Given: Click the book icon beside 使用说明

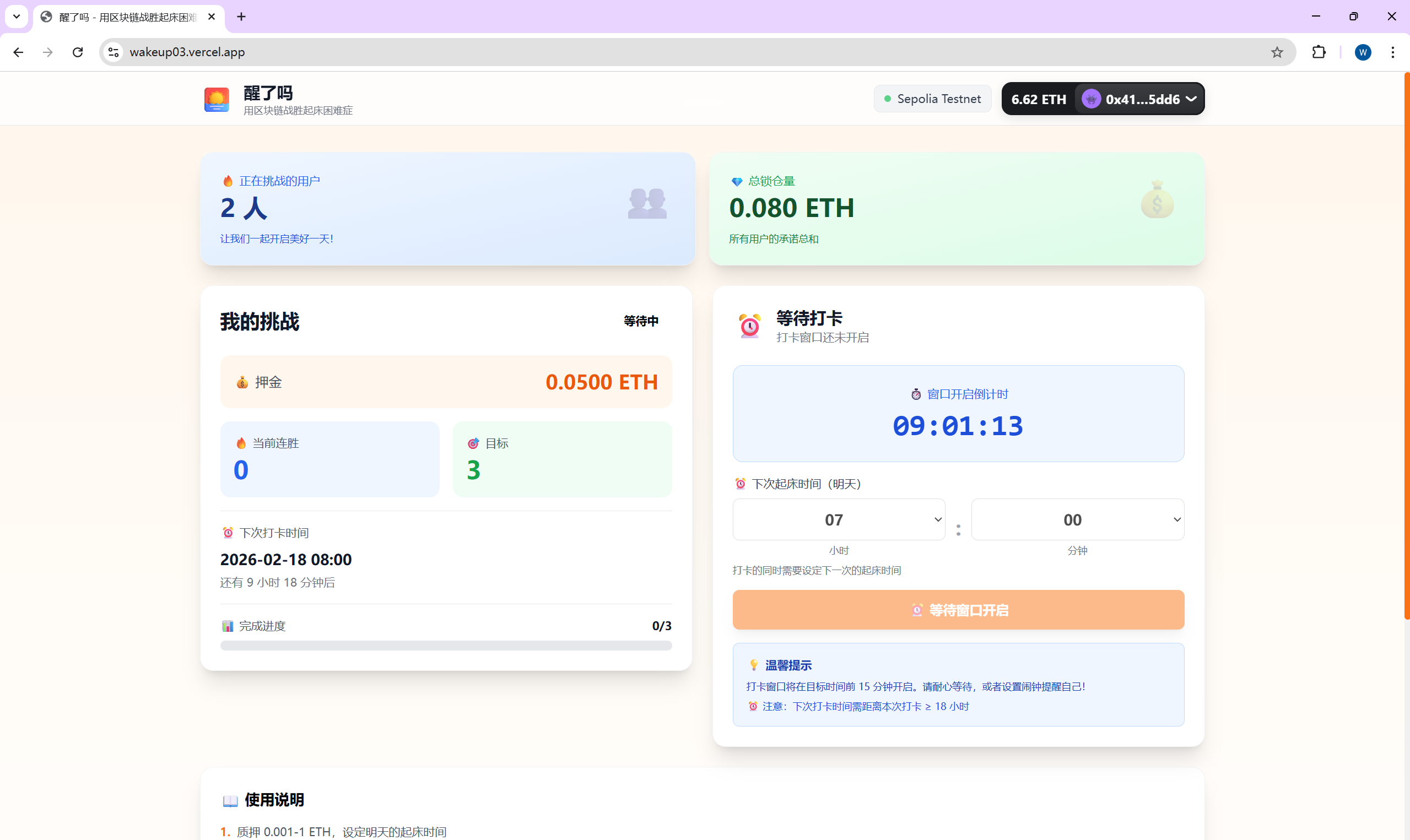Looking at the screenshot, I should [230, 801].
